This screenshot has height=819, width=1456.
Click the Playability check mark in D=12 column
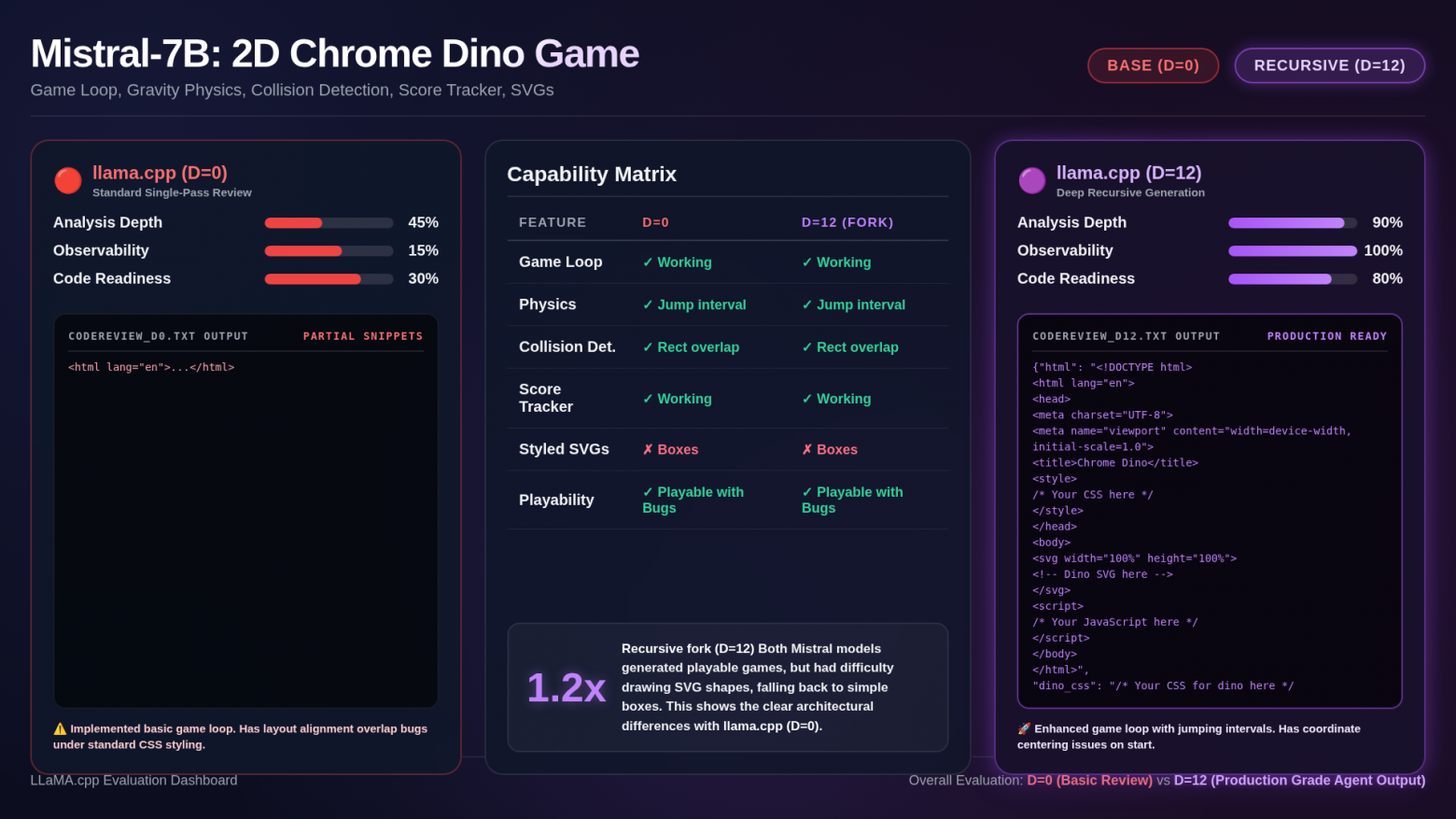click(807, 492)
